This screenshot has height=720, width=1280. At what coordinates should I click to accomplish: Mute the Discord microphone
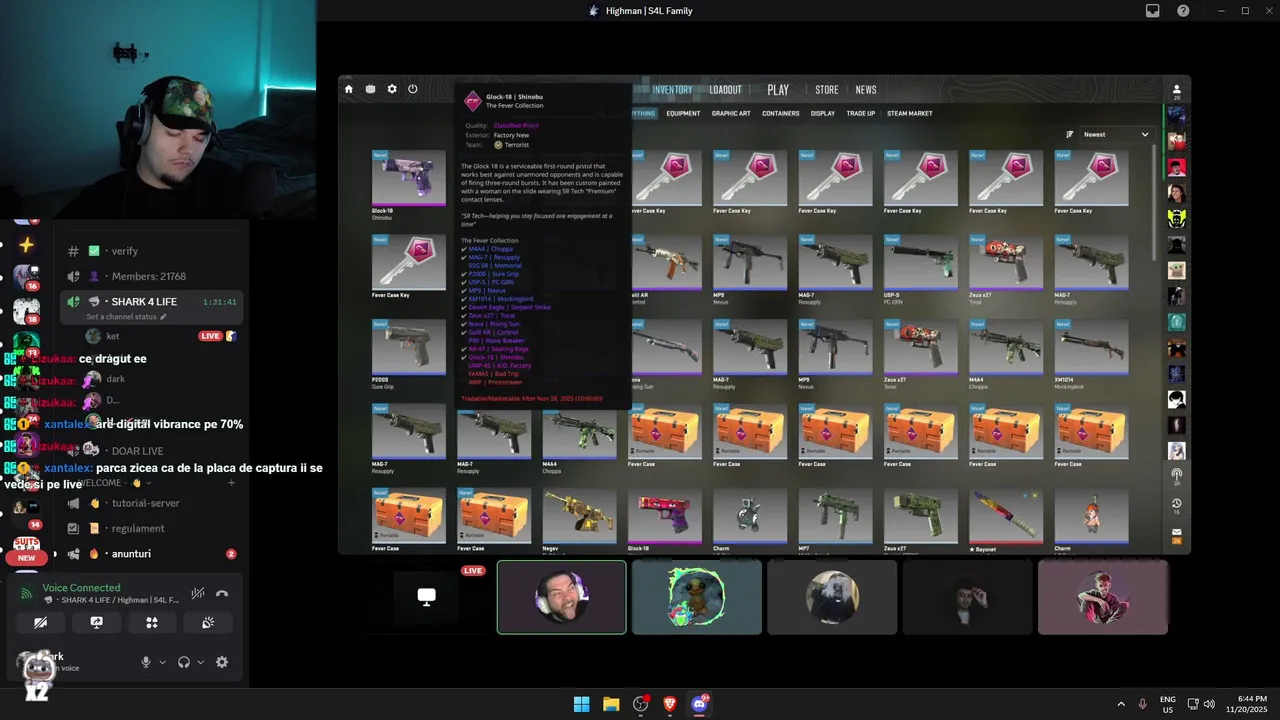coord(146,662)
